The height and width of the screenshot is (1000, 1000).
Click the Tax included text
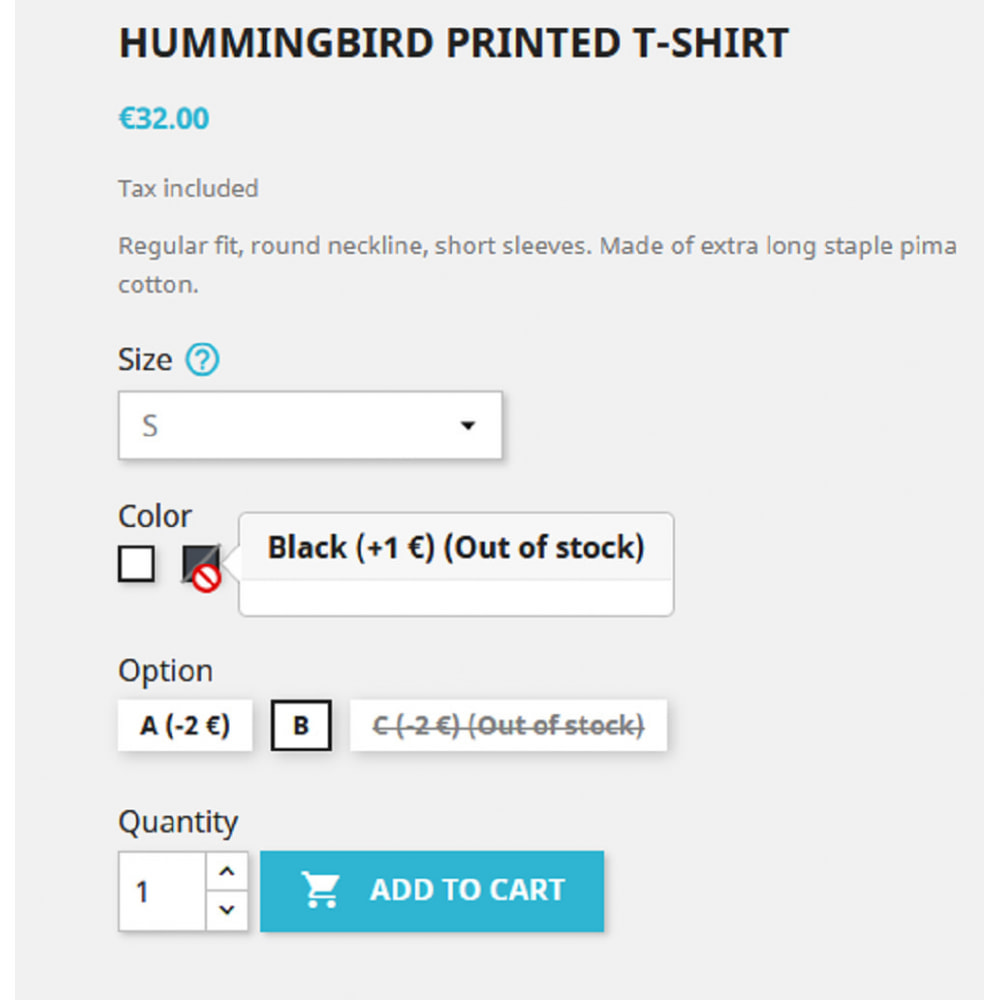point(188,189)
